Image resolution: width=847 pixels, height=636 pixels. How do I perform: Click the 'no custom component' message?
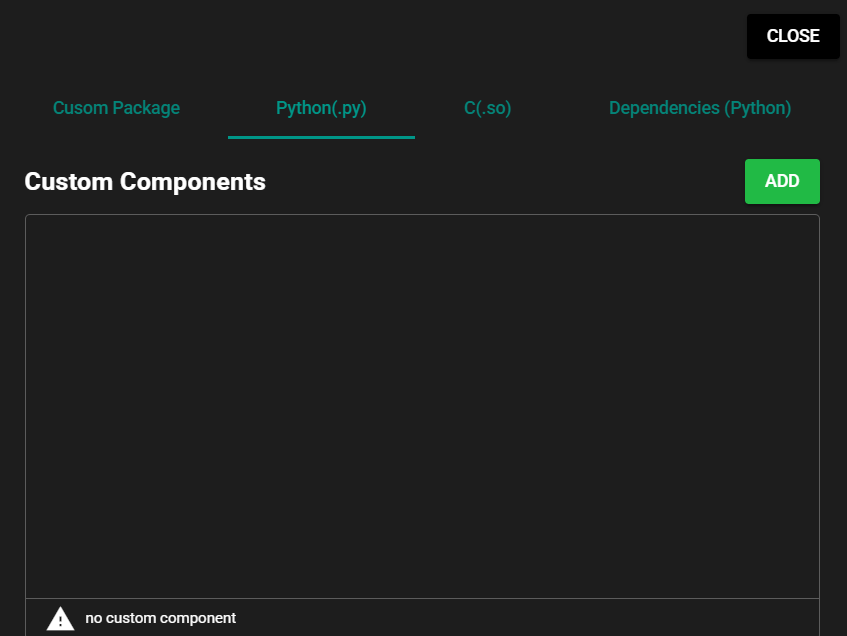160,618
